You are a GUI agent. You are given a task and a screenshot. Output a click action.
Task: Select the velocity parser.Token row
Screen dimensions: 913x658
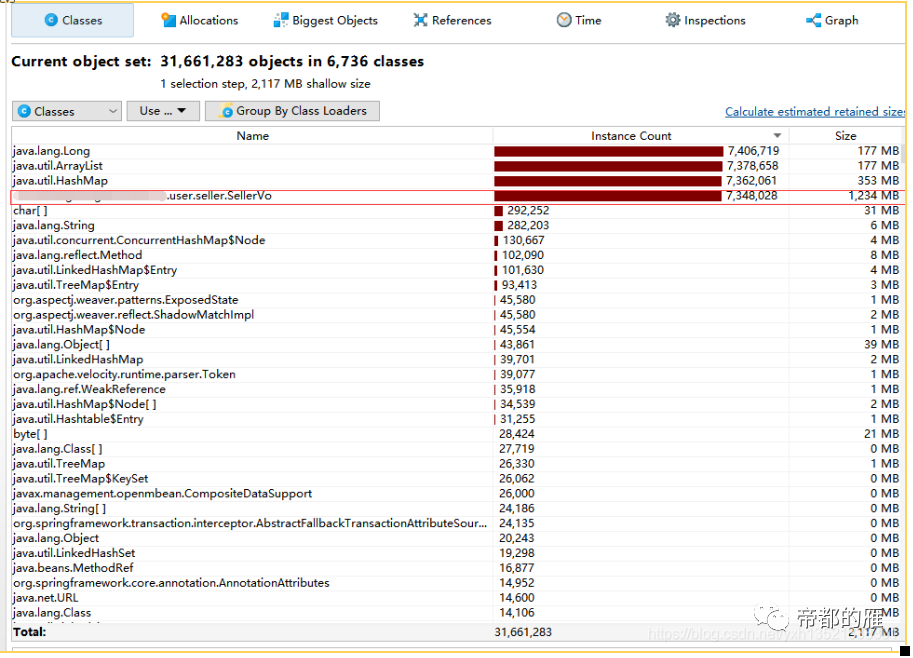point(456,374)
